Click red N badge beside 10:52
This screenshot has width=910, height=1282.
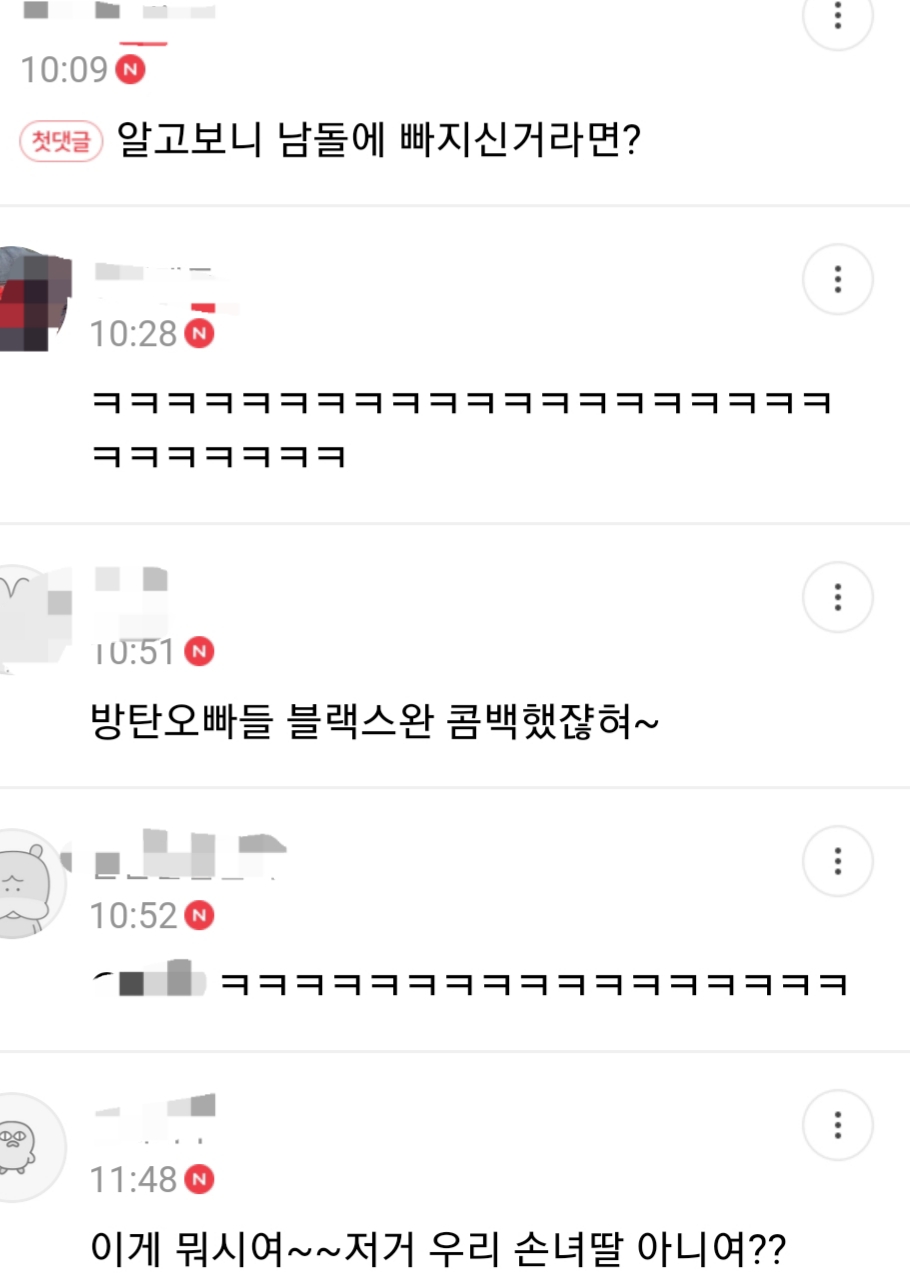tap(200, 915)
